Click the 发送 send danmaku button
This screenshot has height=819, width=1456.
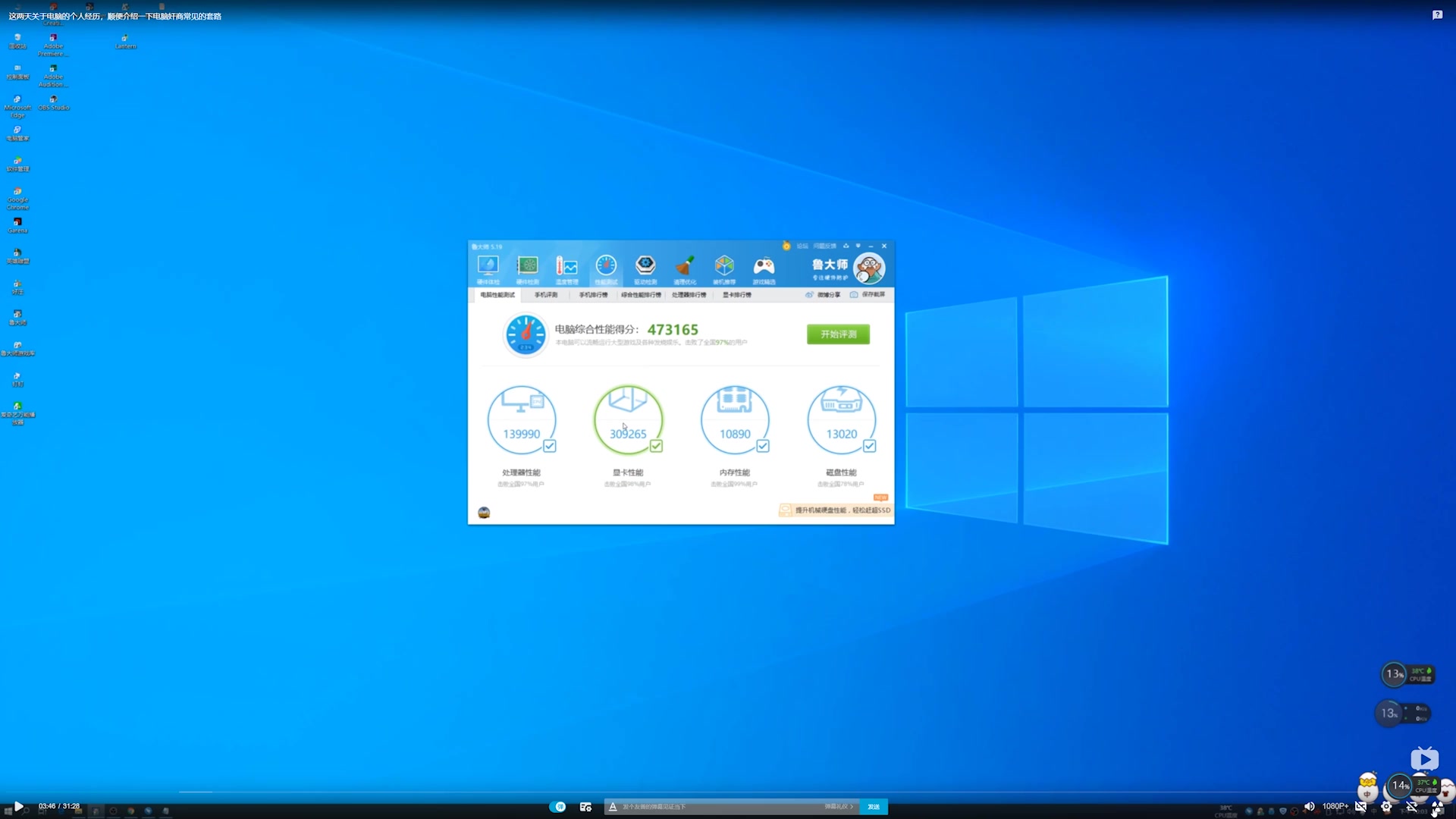click(874, 807)
